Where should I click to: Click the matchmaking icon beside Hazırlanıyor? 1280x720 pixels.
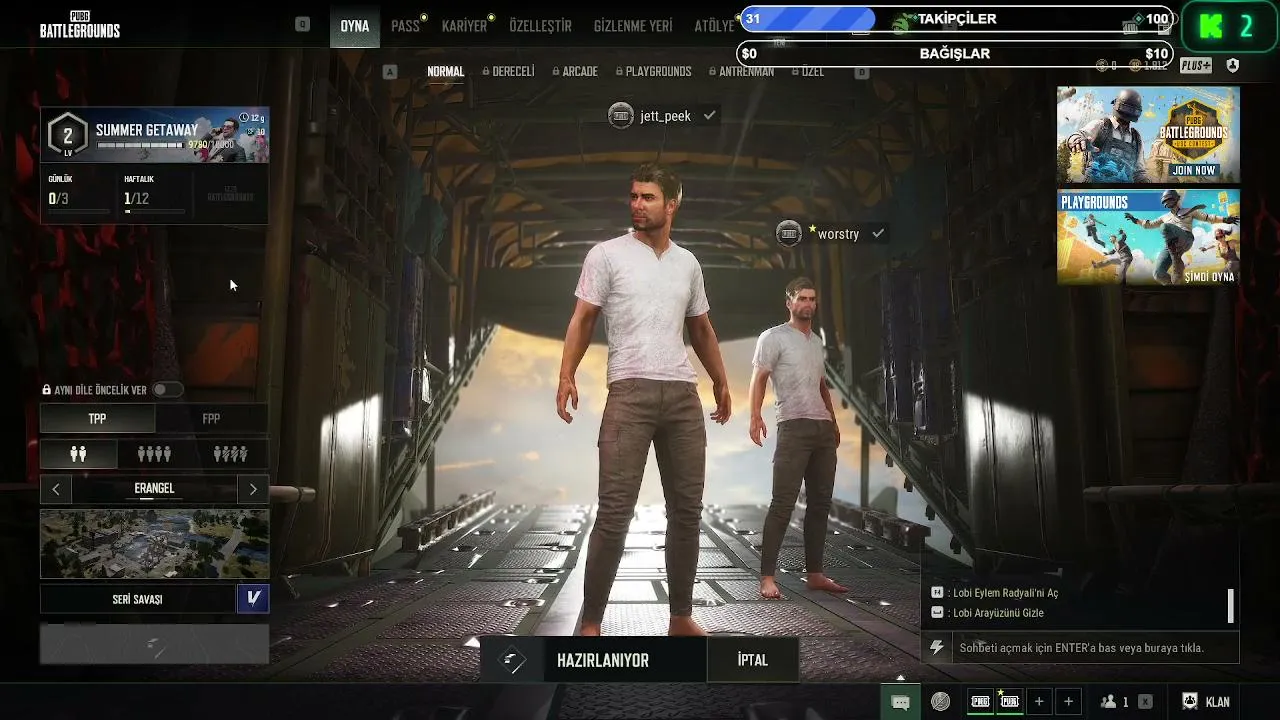pyautogui.click(x=512, y=660)
